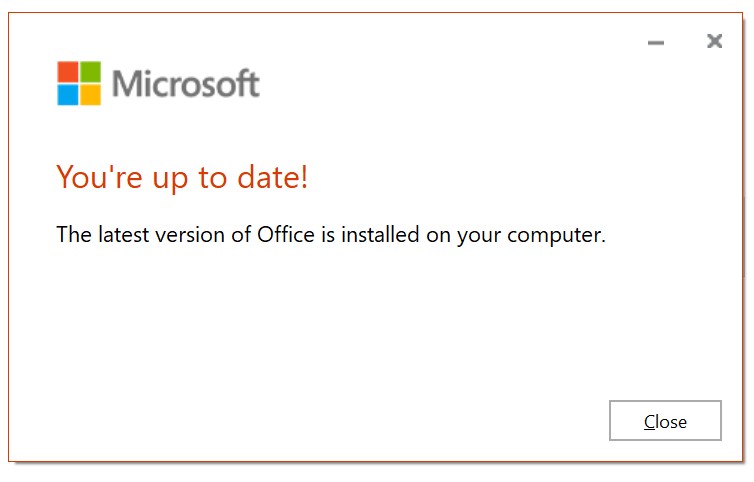Click the red square in Microsoft logo
Screen dimensions: 754x482
[x=68, y=72]
